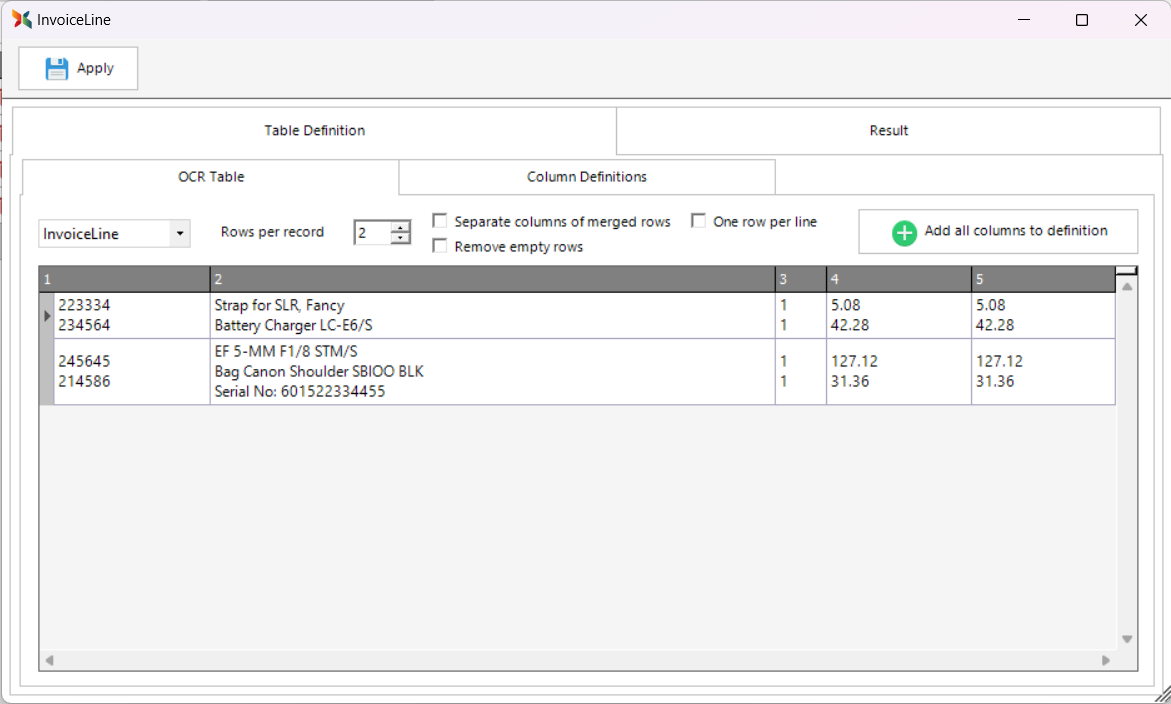This screenshot has width=1171, height=704.
Task: Decrease Rows per record value
Action: pos(401,239)
